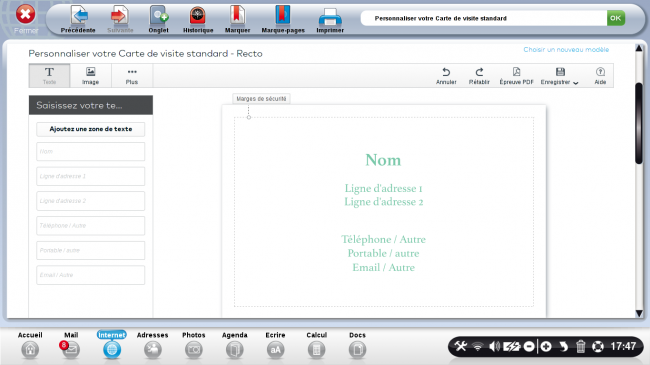Image resolution: width=650 pixels, height=365 pixels.
Task: Click the Email / Autre input field
Action: pyautogui.click(x=91, y=275)
